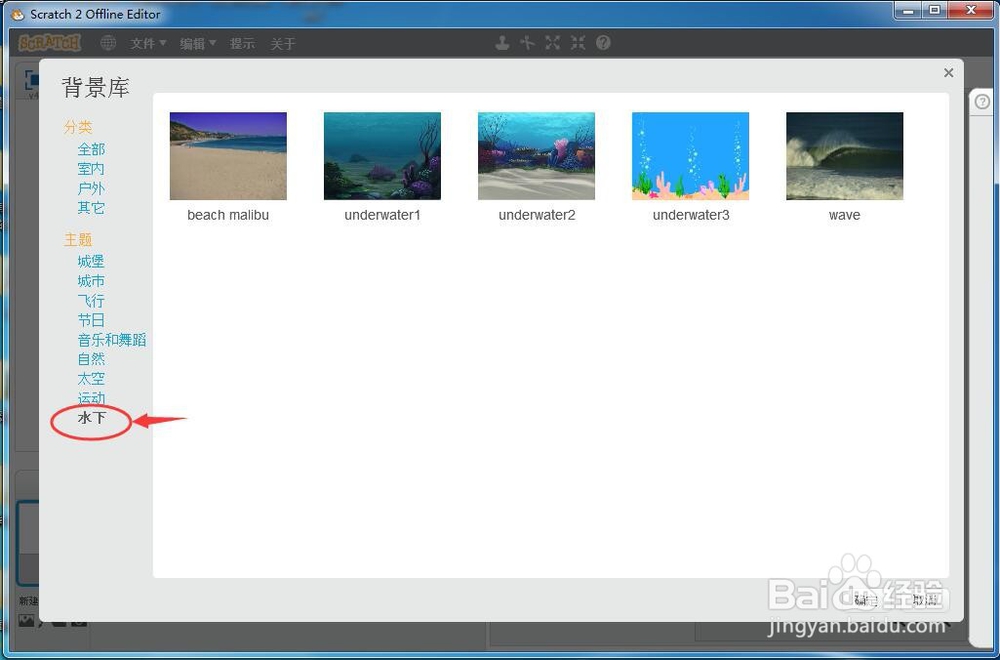Select the 飞行 theme
This screenshot has height=660, width=1000.
(91, 300)
